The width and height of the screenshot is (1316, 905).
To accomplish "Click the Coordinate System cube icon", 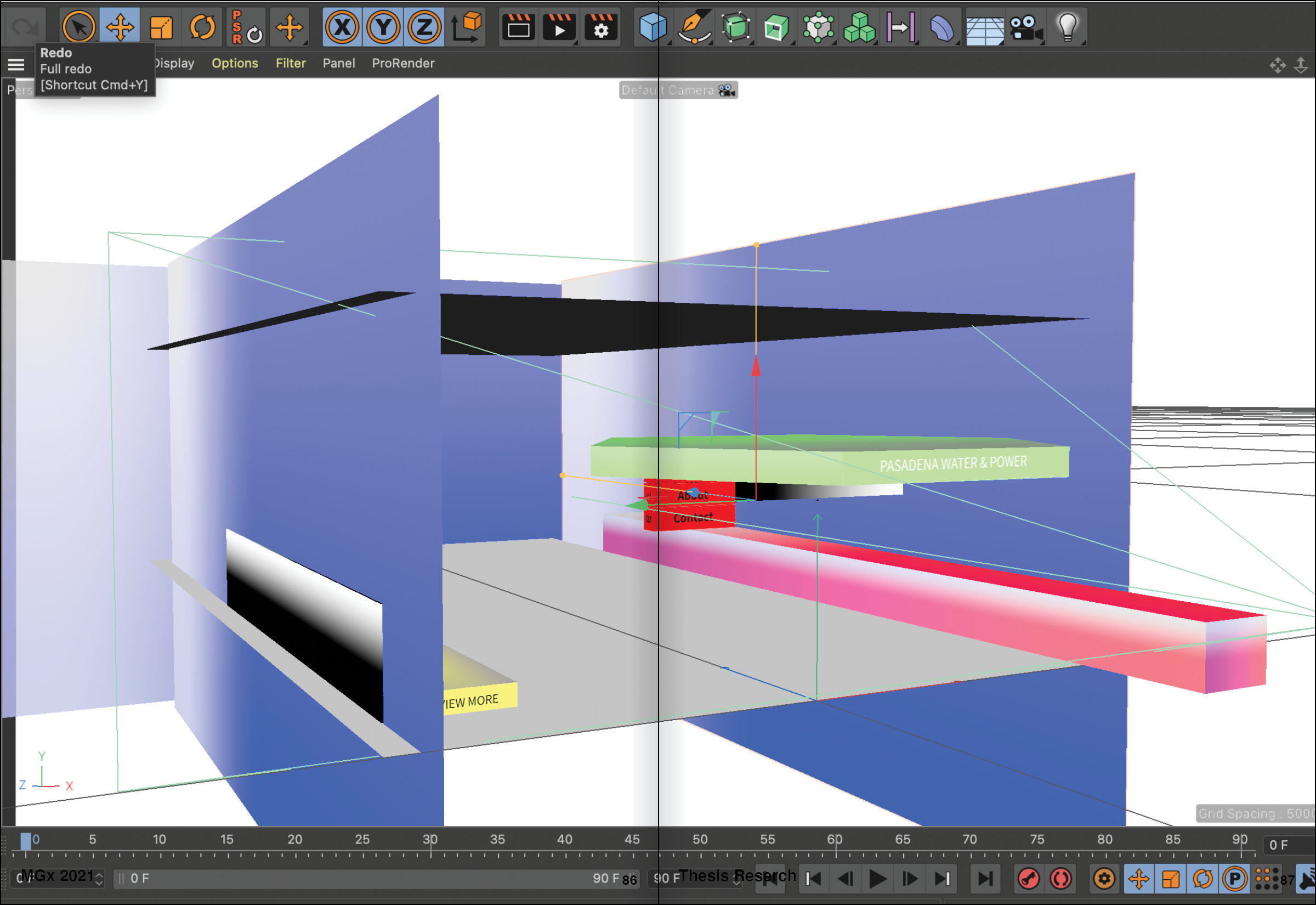I will pos(467,27).
